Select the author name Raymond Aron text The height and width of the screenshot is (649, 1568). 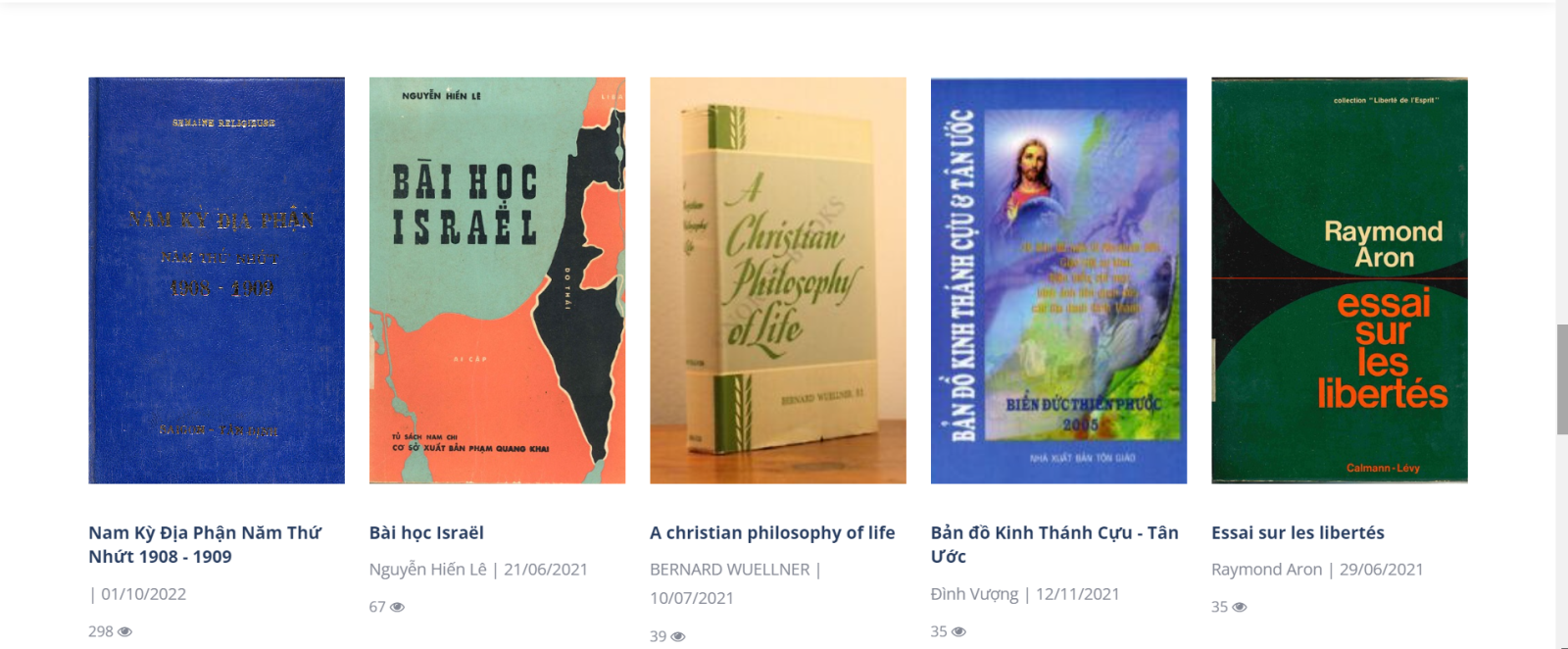[x=1266, y=570]
